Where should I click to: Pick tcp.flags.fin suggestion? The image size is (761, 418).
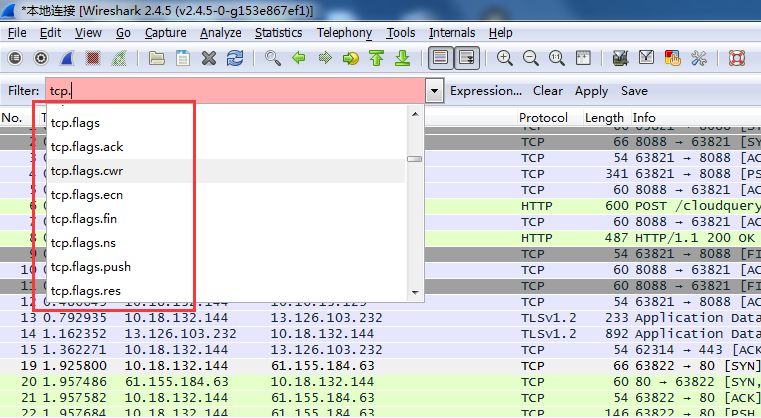tap(226, 219)
